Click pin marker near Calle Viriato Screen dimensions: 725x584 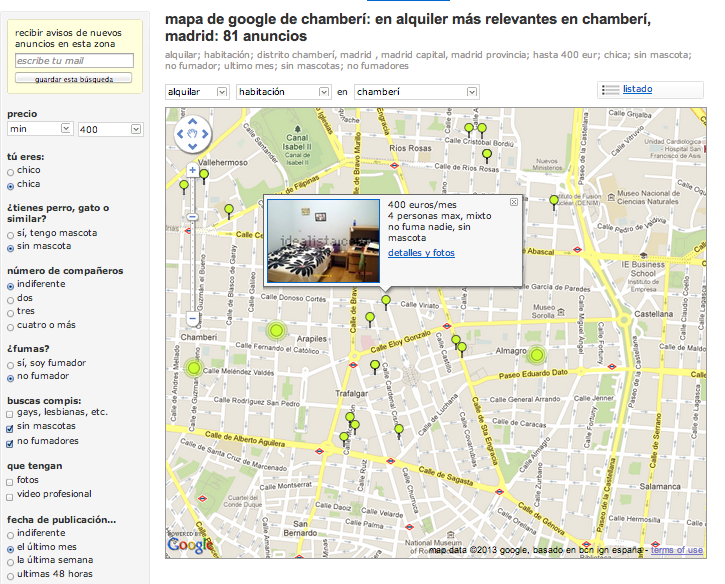point(386,303)
